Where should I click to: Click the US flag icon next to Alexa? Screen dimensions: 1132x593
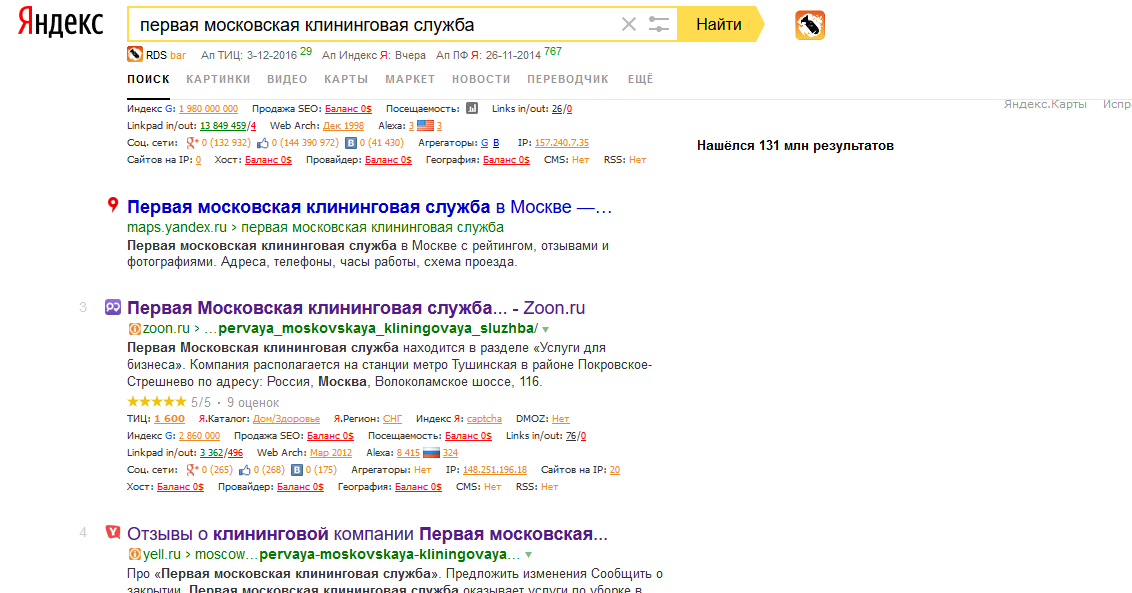(425, 126)
